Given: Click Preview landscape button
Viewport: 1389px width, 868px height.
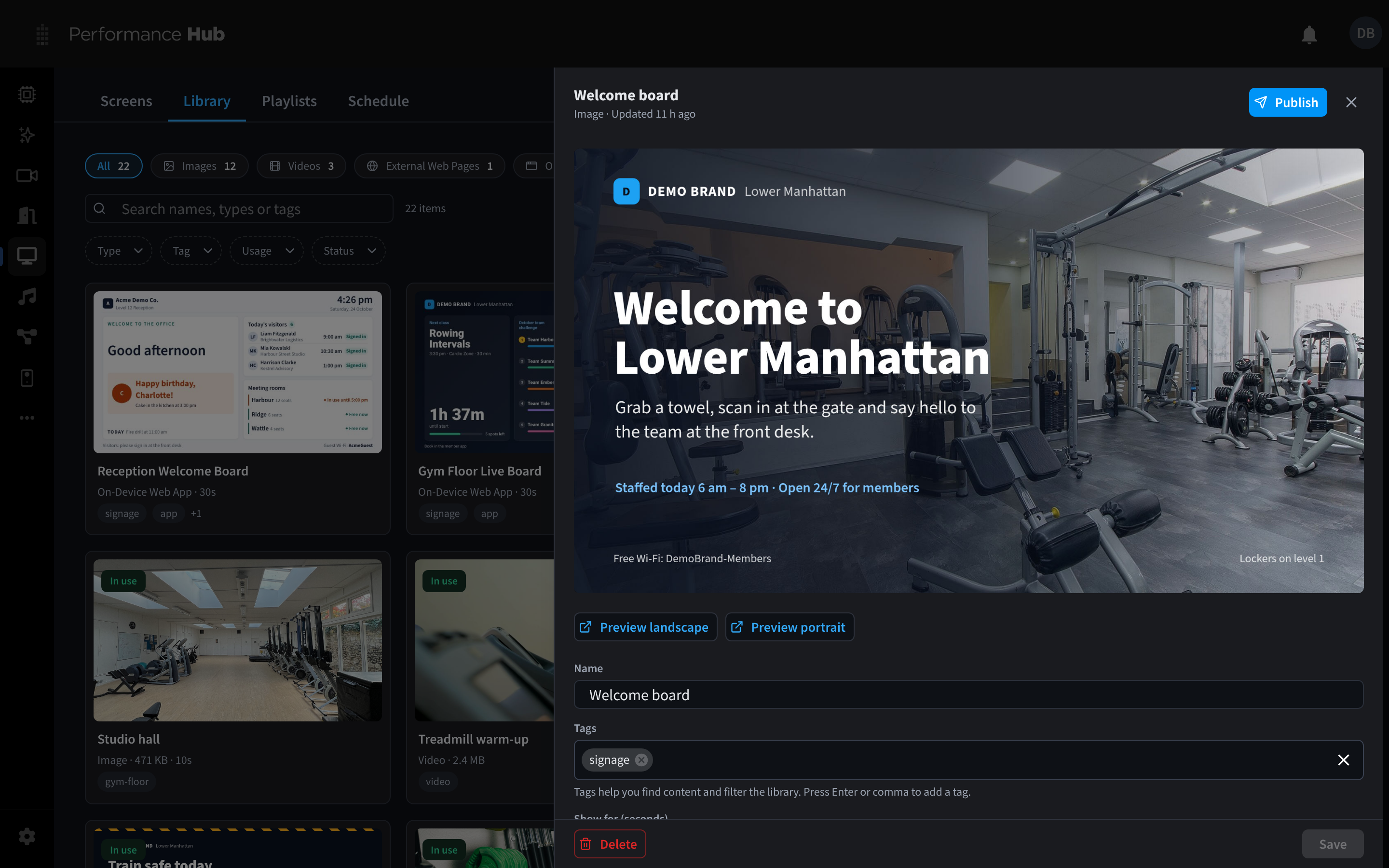Looking at the screenshot, I should 645,627.
